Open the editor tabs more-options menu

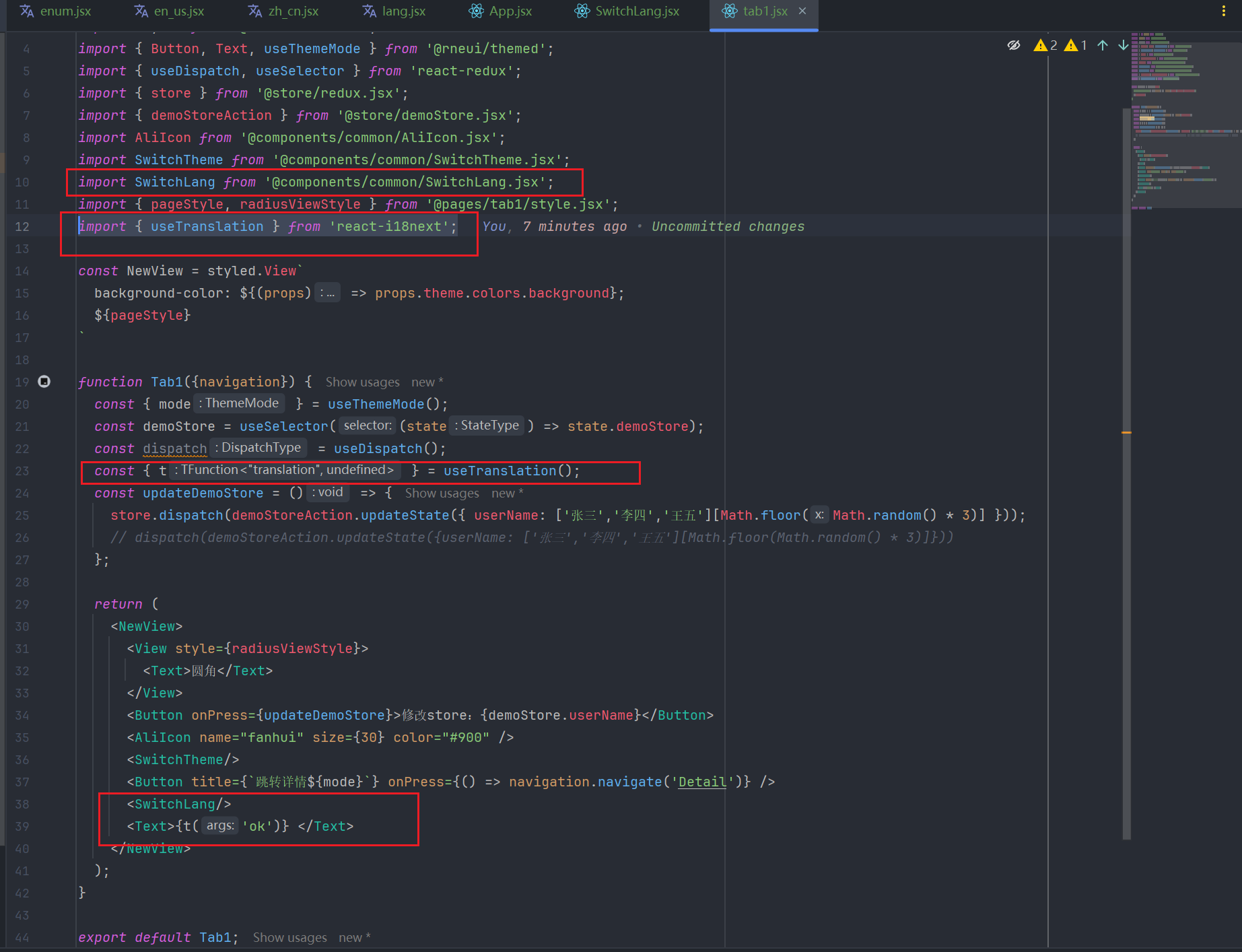tap(1223, 11)
